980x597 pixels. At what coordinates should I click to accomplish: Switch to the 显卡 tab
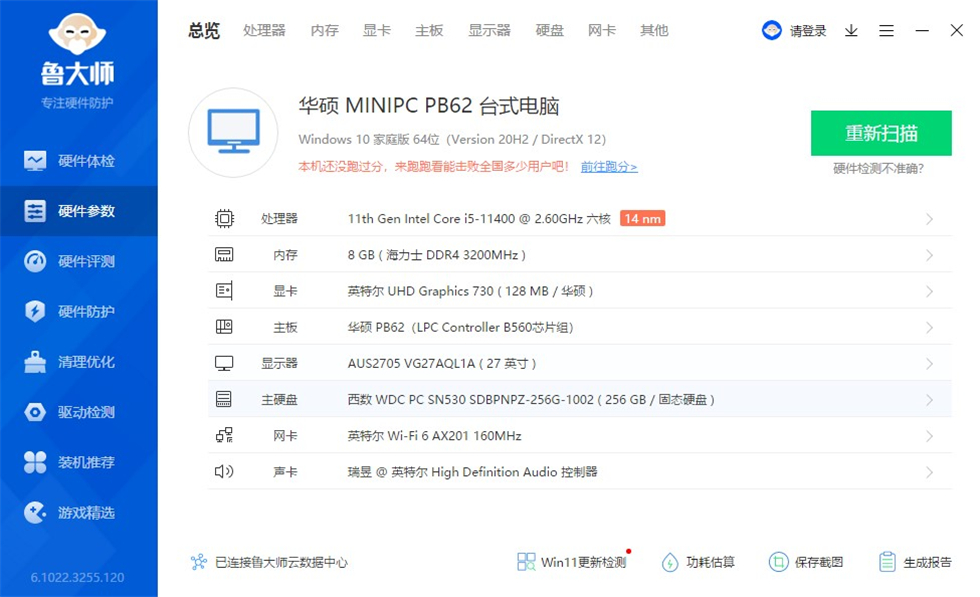click(376, 30)
